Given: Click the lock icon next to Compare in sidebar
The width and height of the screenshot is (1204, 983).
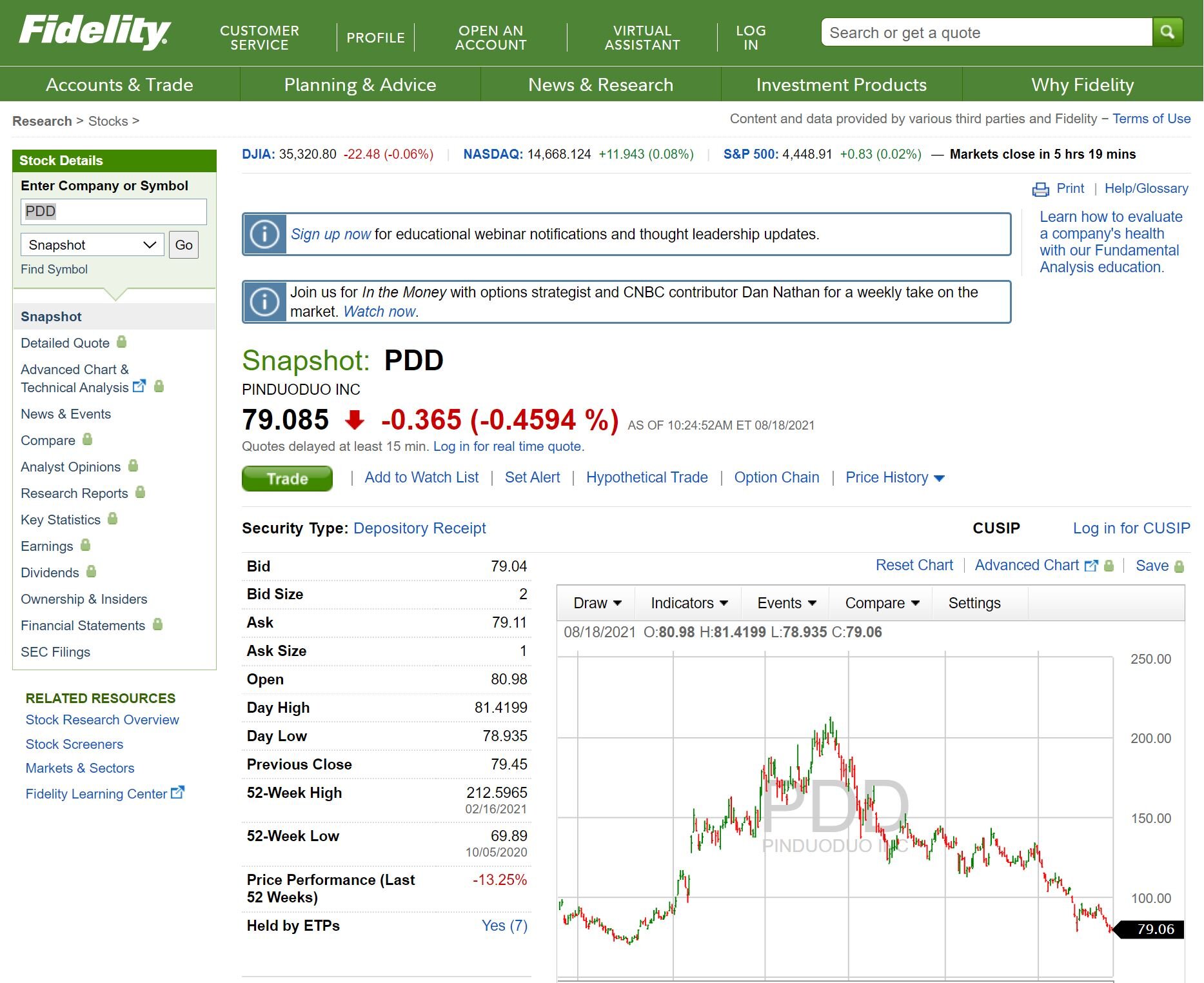Looking at the screenshot, I should point(87,439).
